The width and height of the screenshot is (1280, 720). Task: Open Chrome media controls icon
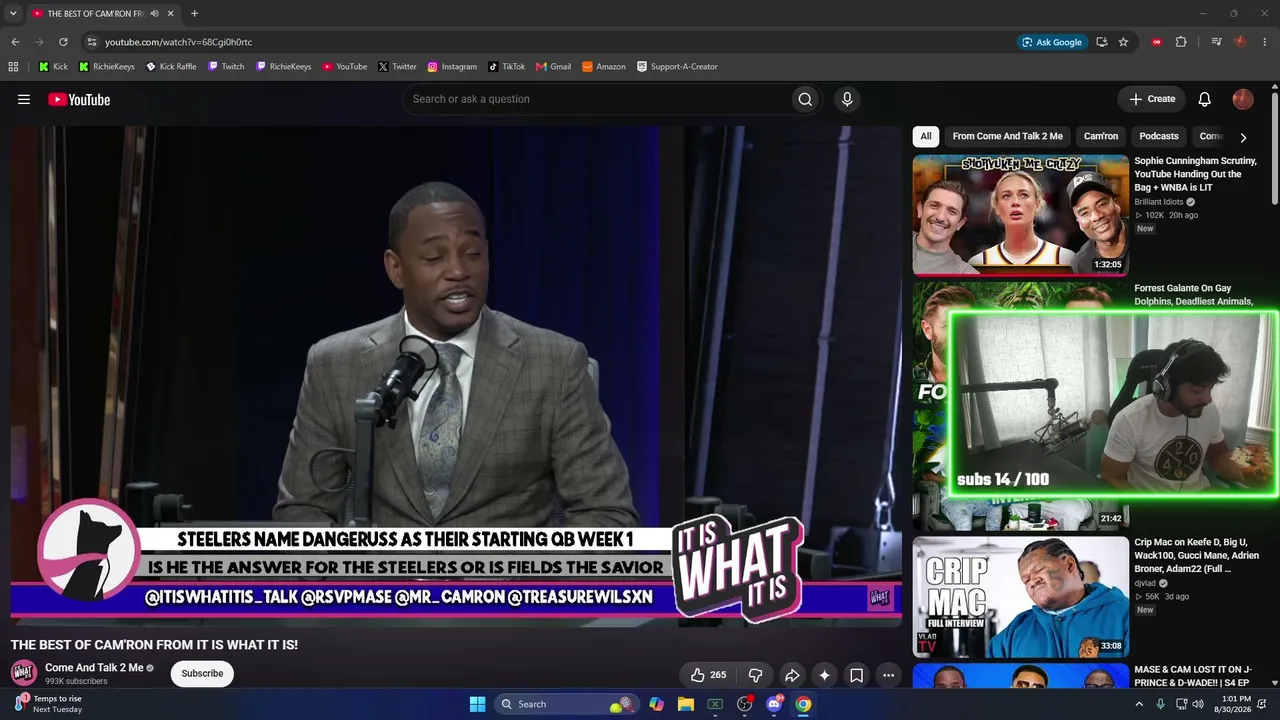click(x=1216, y=42)
